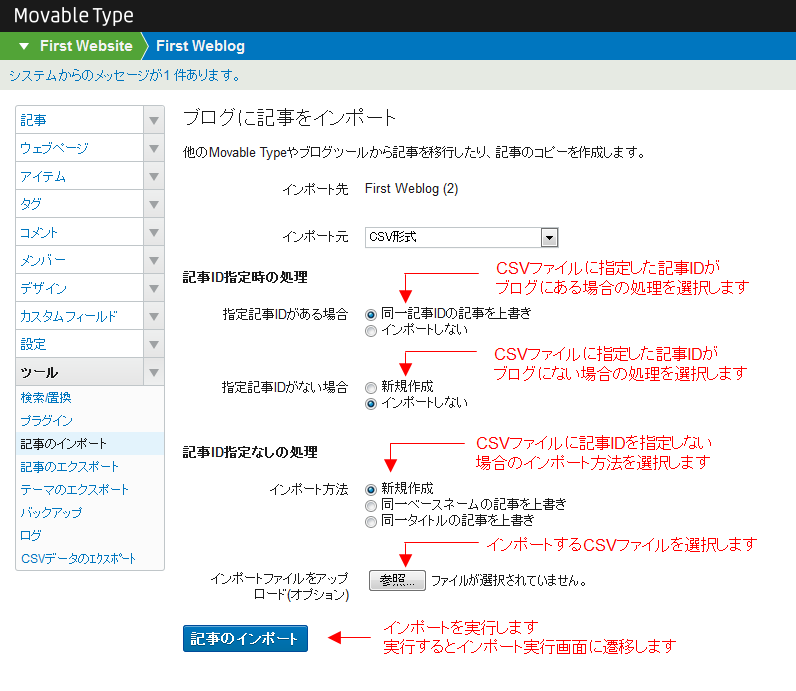Expand the ウェブページ menu arrow
The image size is (796, 691).
(x=154, y=148)
